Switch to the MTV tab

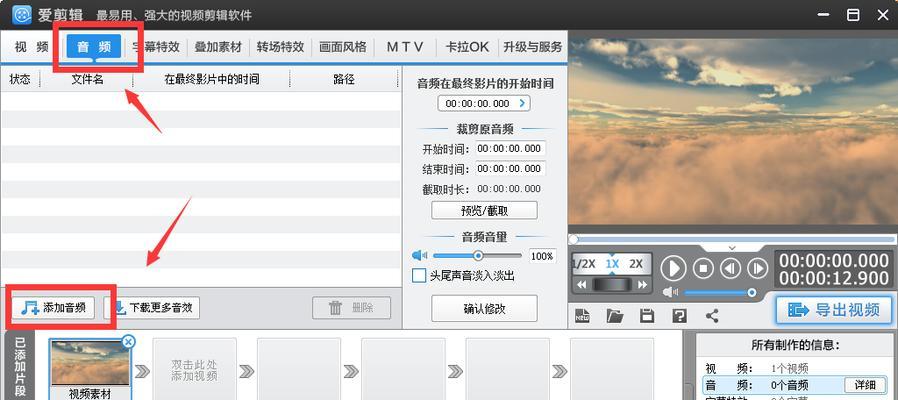tap(405, 47)
